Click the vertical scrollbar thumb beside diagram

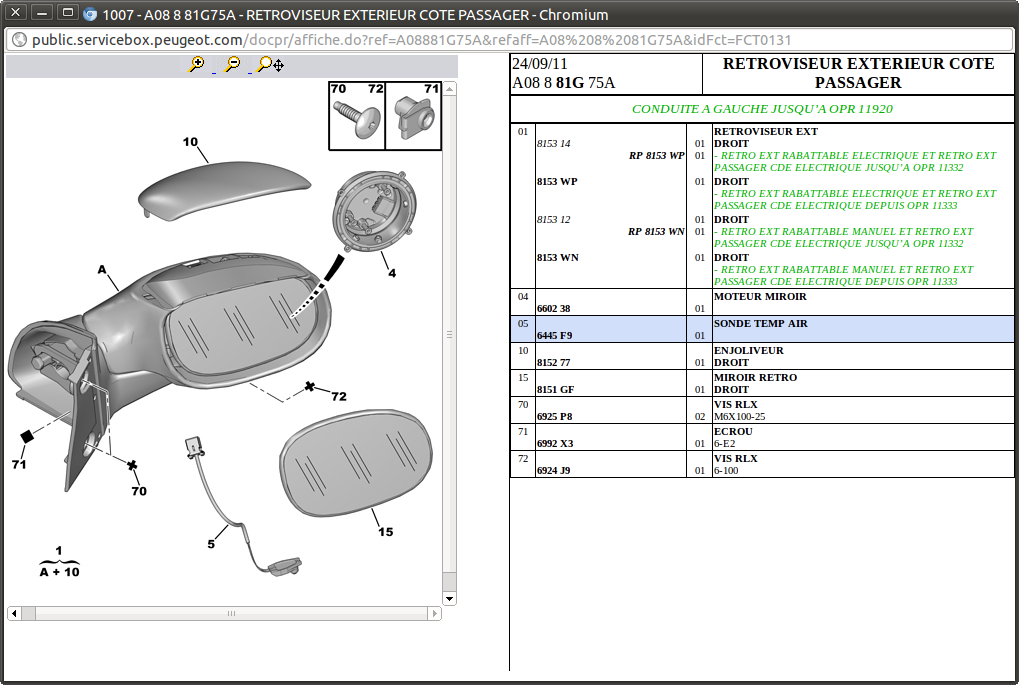click(x=449, y=335)
